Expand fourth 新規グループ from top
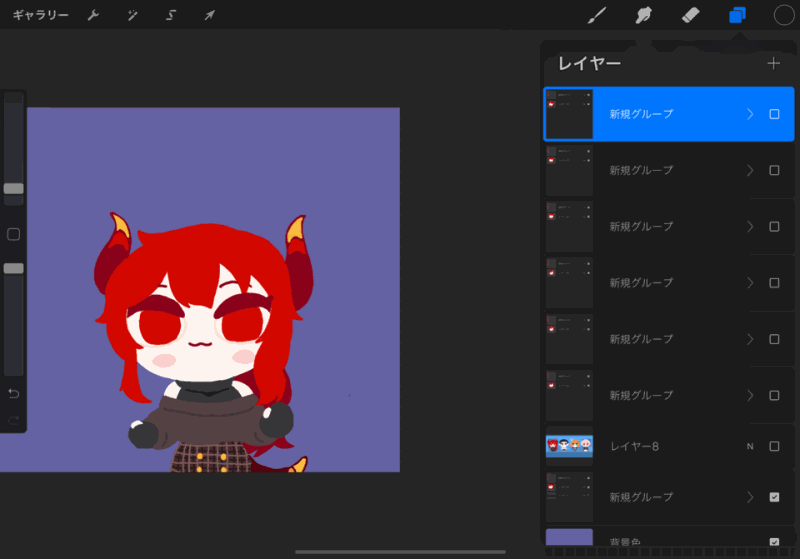Viewport: 800px width, 559px height. [x=750, y=283]
